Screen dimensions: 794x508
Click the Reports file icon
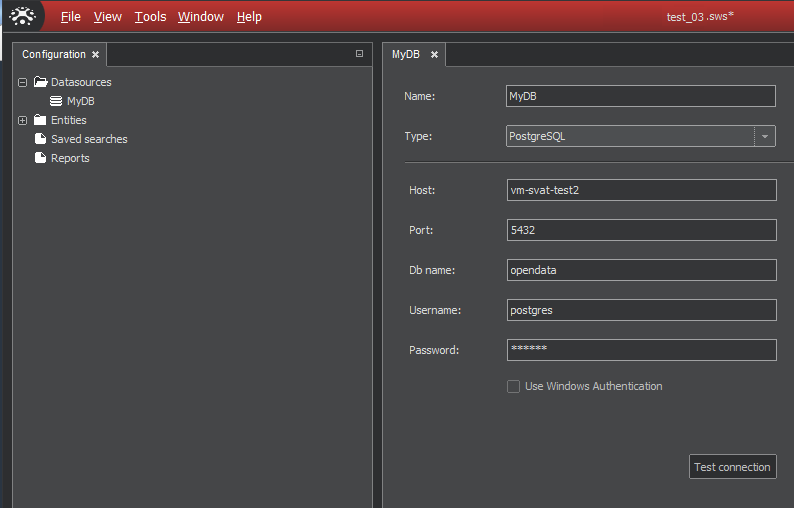(41, 158)
